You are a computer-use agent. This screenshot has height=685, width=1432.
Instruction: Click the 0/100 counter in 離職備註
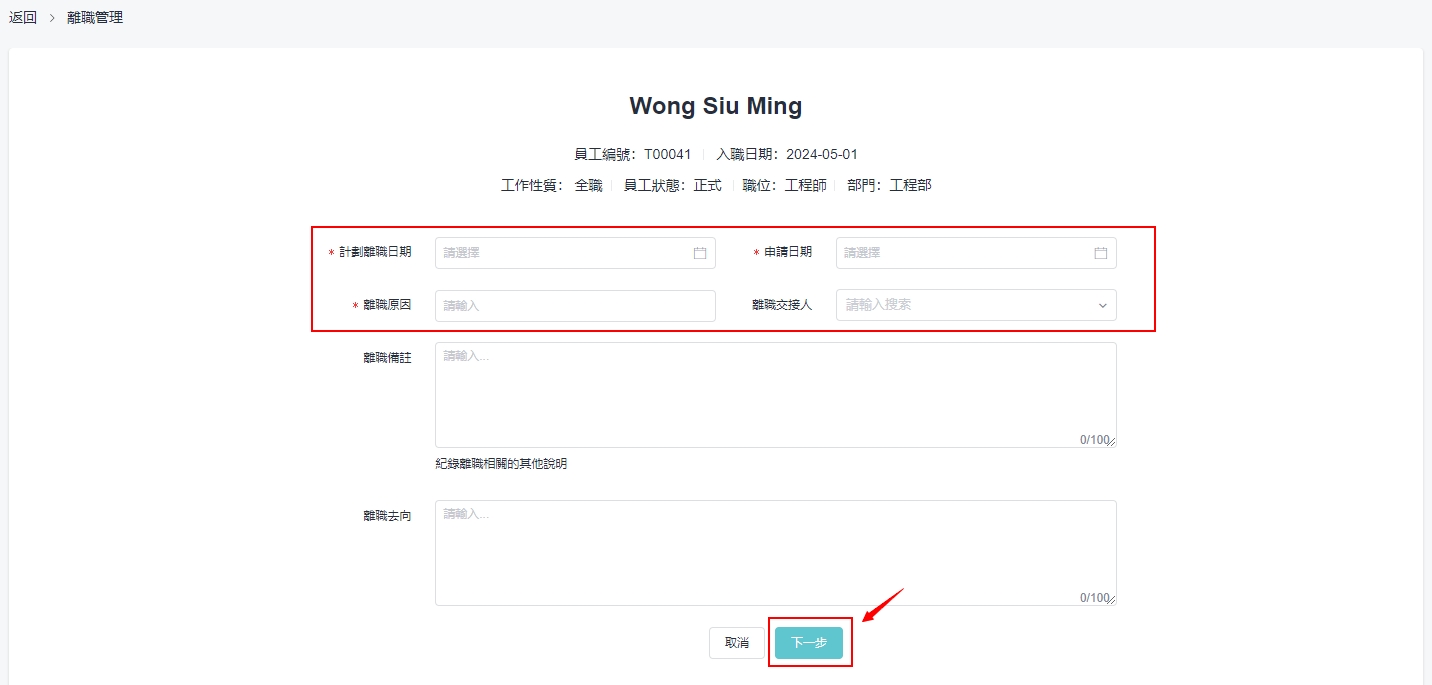tap(1093, 440)
